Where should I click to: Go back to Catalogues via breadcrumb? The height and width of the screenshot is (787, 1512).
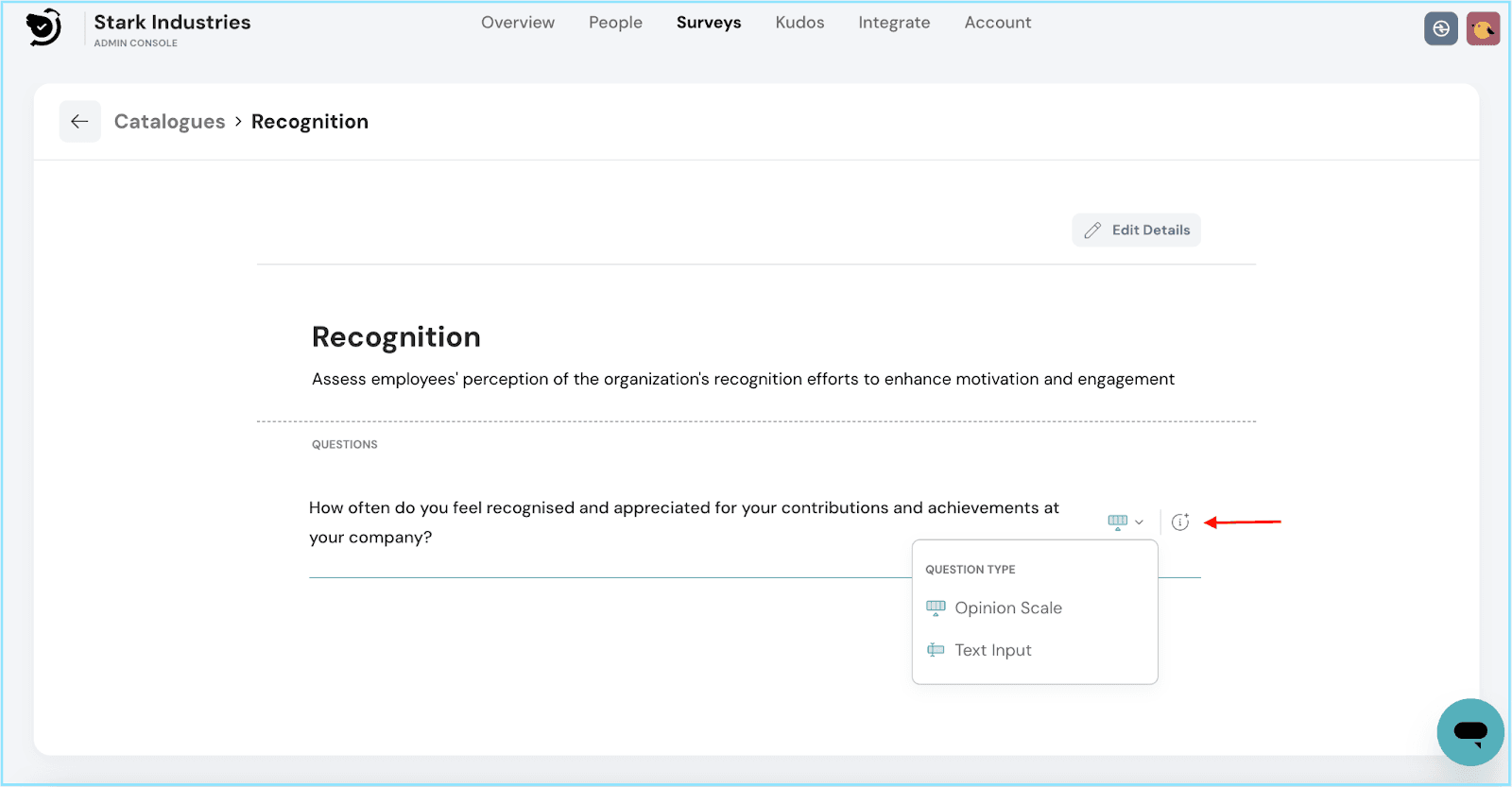coord(170,122)
